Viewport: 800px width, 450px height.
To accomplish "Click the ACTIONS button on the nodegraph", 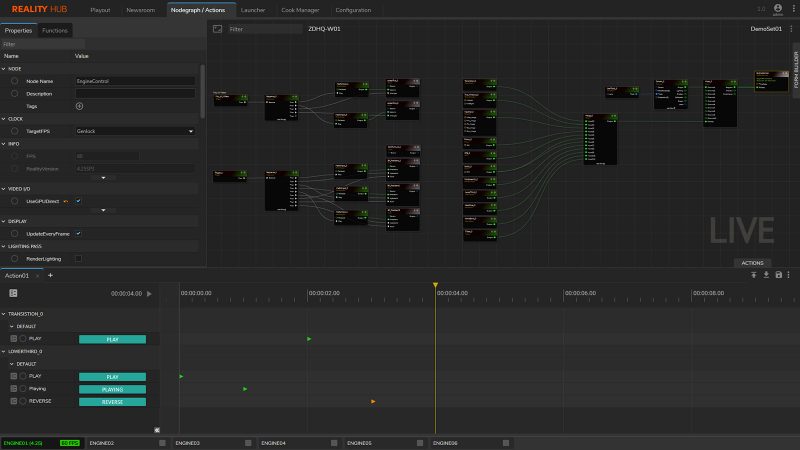I will [752, 263].
